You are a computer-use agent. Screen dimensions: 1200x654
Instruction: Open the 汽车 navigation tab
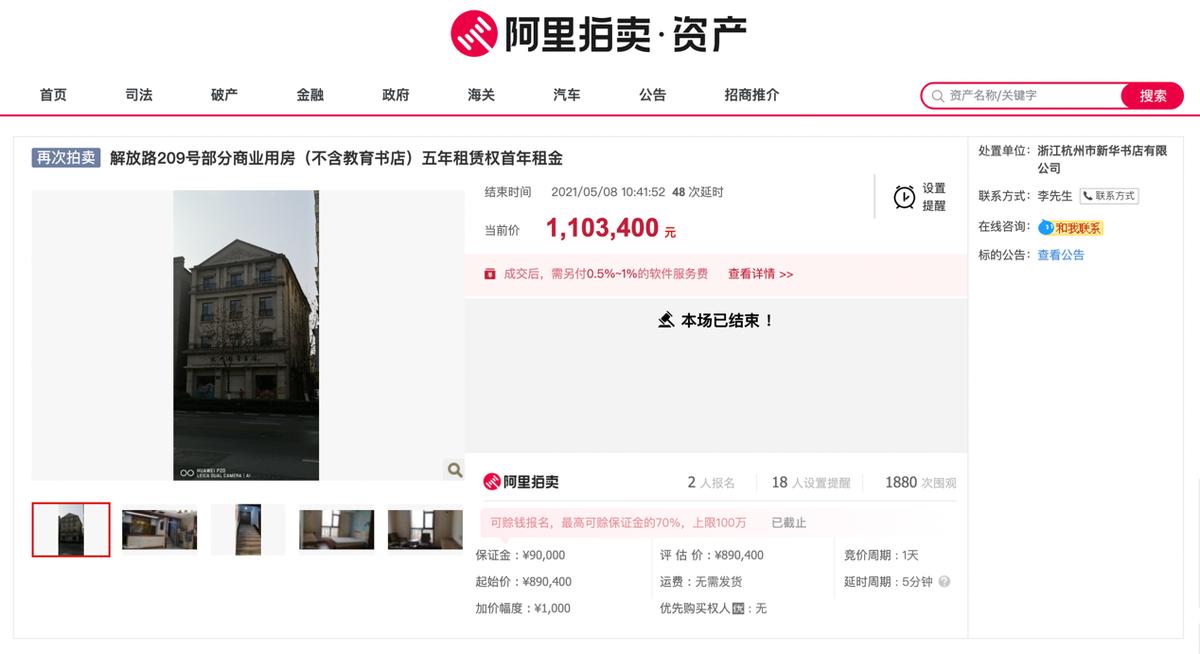coord(567,95)
